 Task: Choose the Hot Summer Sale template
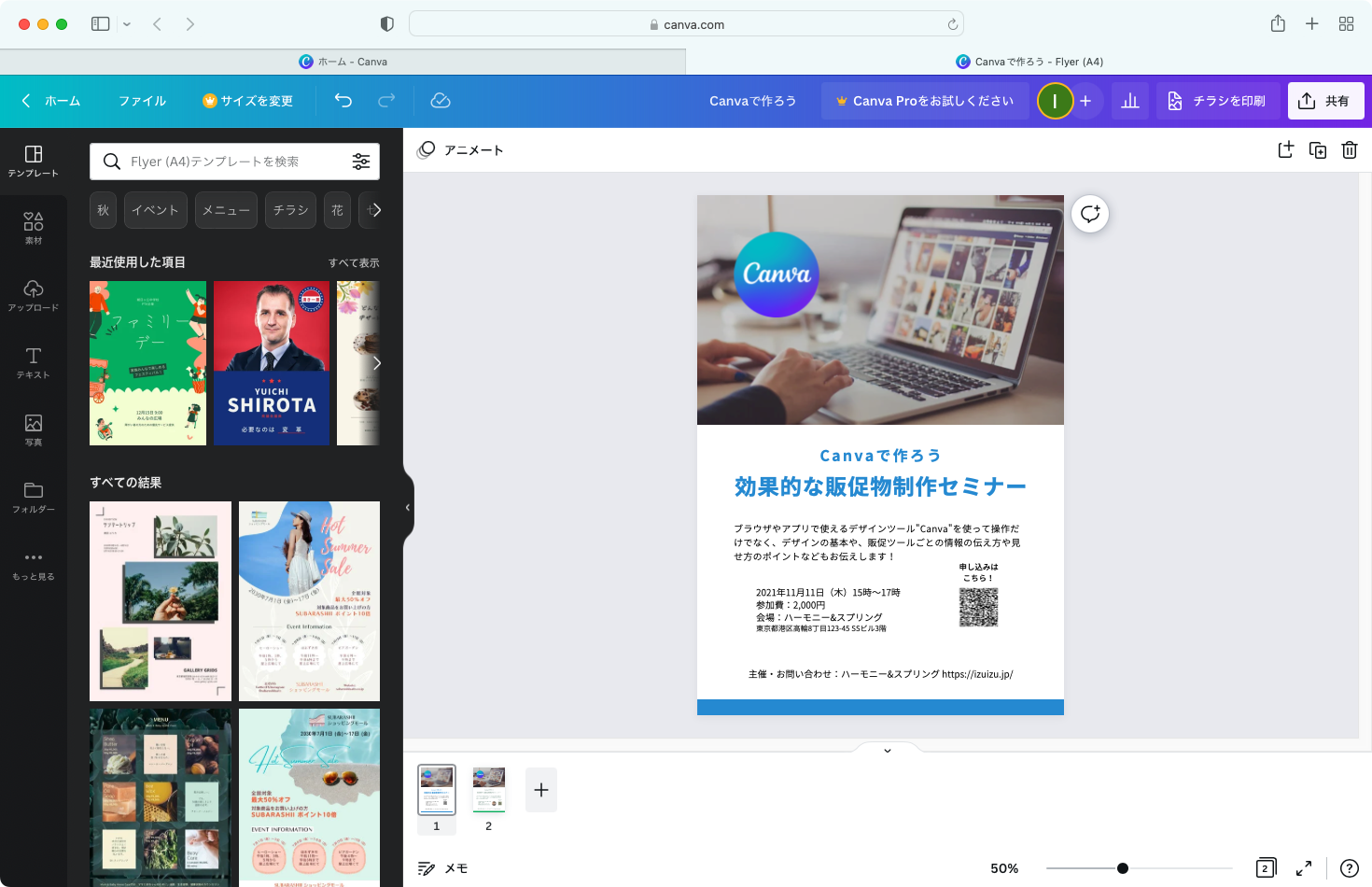(309, 601)
